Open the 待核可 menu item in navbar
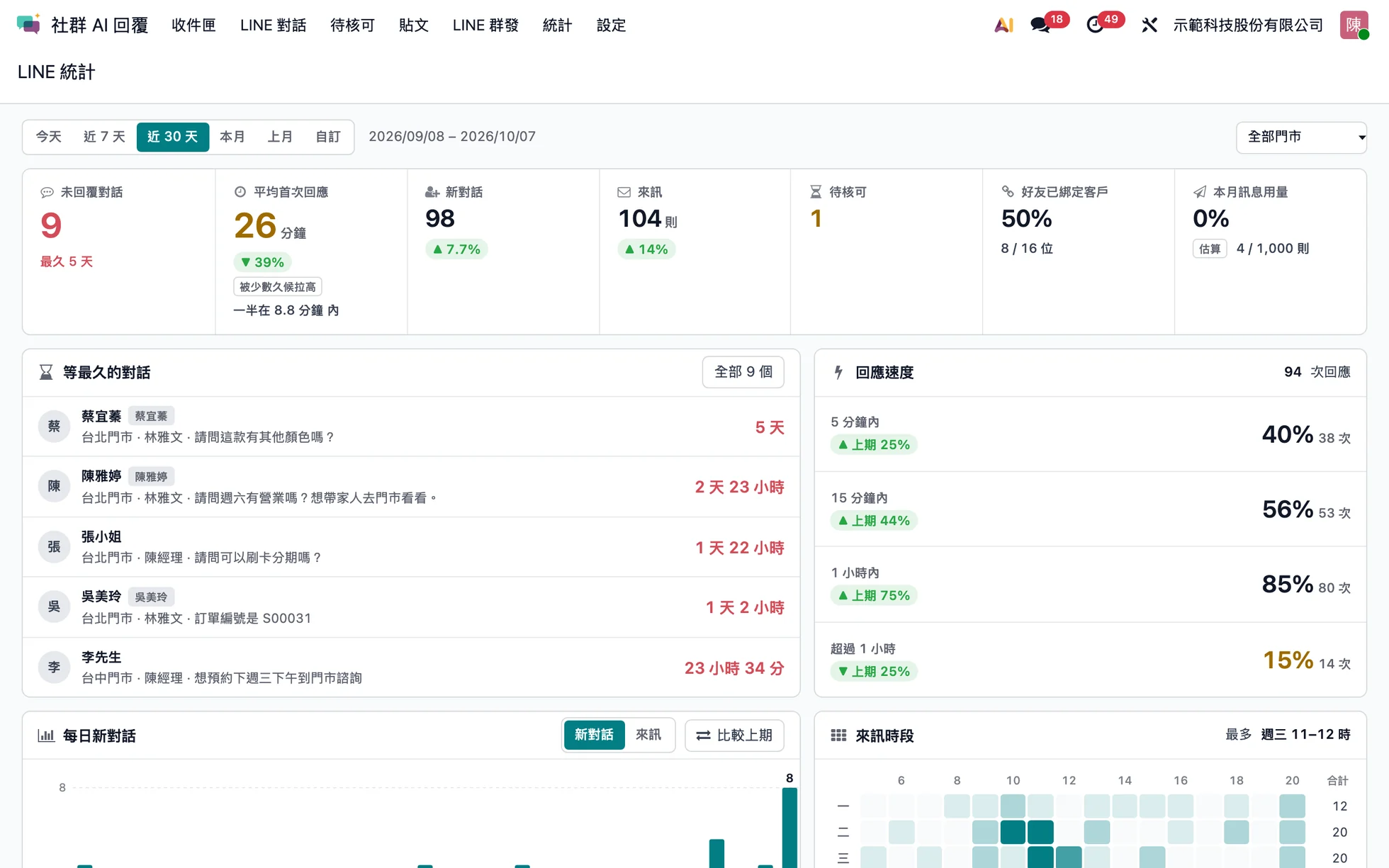This screenshot has width=1389, height=868. tap(352, 25)
